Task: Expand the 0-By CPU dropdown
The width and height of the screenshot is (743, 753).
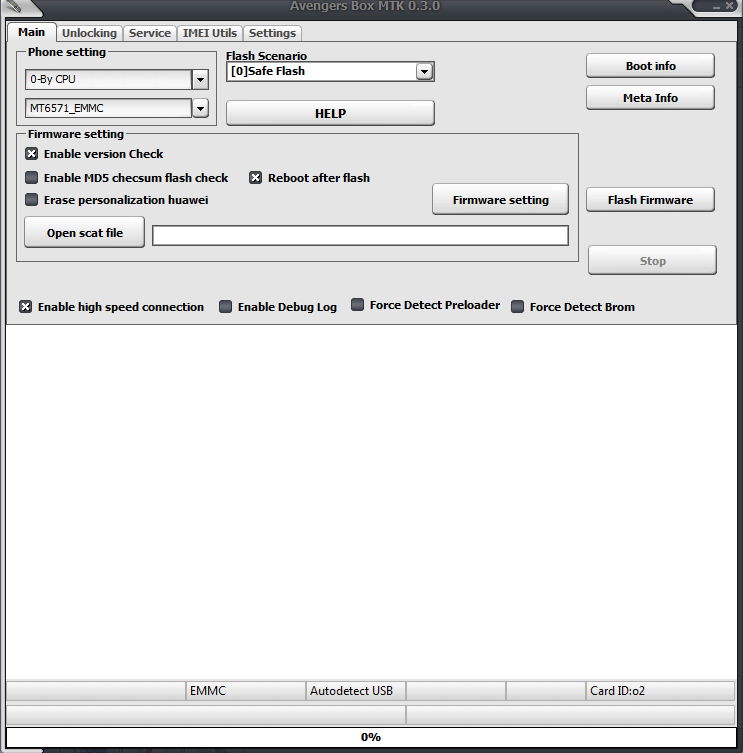Action: [200, 79]
